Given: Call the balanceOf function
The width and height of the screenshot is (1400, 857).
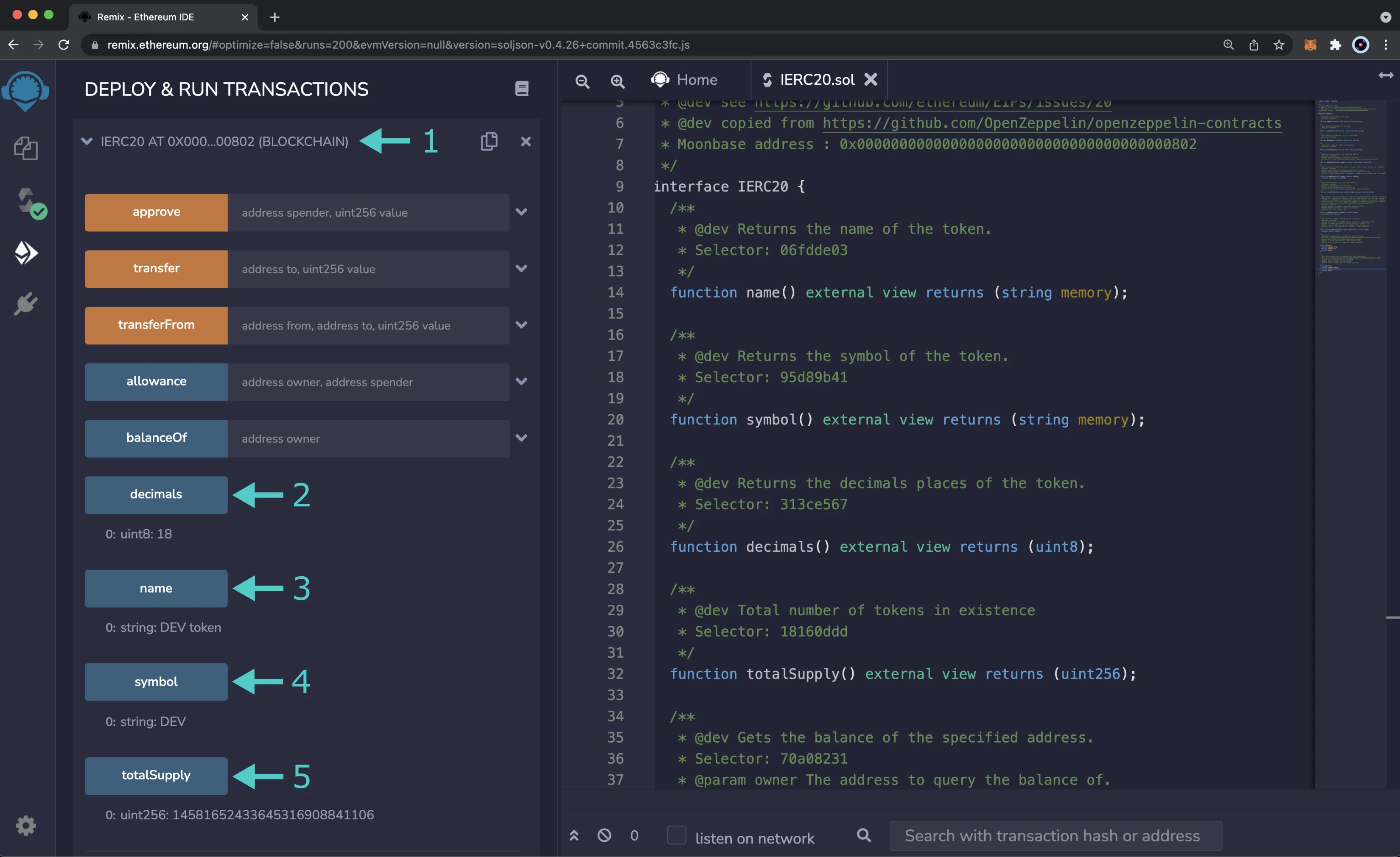Looking at the screenshot, I should coord(156,438).
